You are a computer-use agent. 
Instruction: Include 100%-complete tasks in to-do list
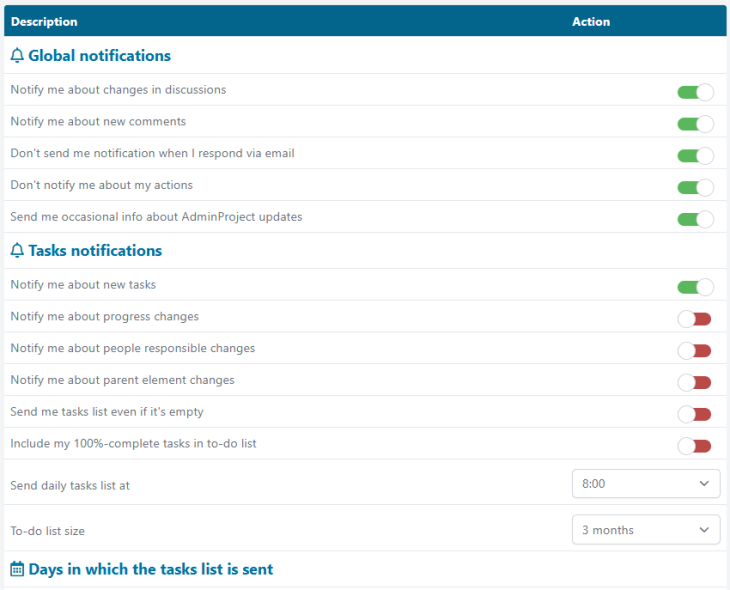click(x=695, y=446)
